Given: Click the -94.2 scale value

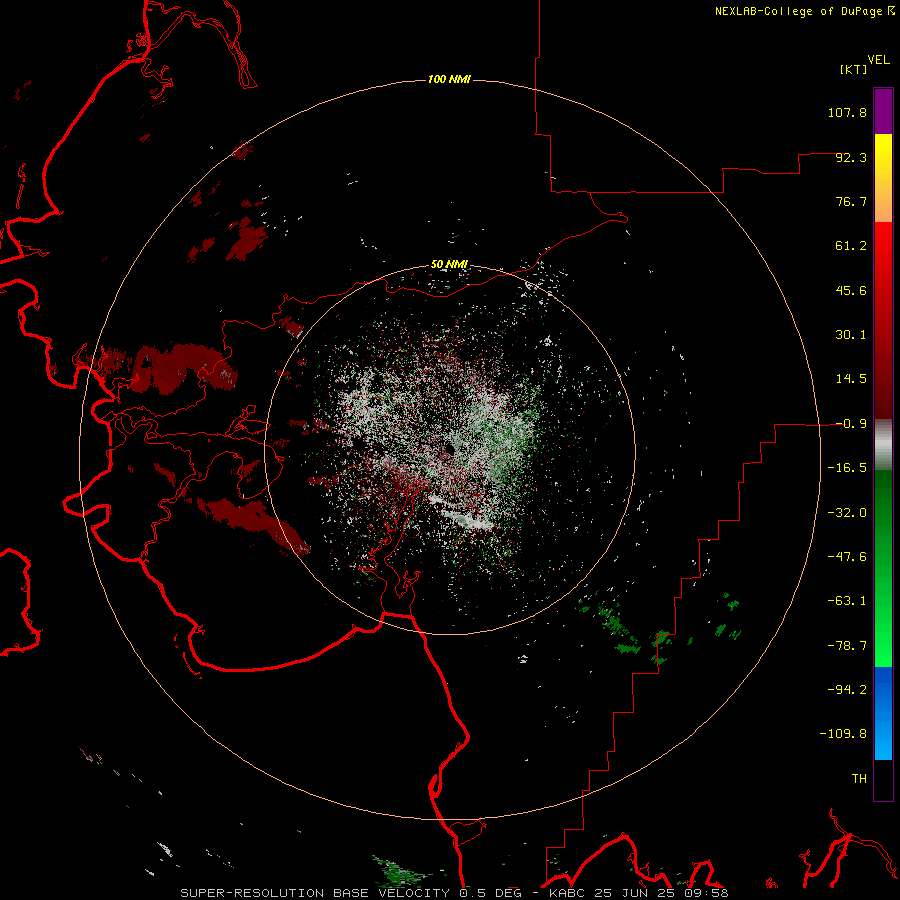Looking at the screenshot, I should (847, 690).
